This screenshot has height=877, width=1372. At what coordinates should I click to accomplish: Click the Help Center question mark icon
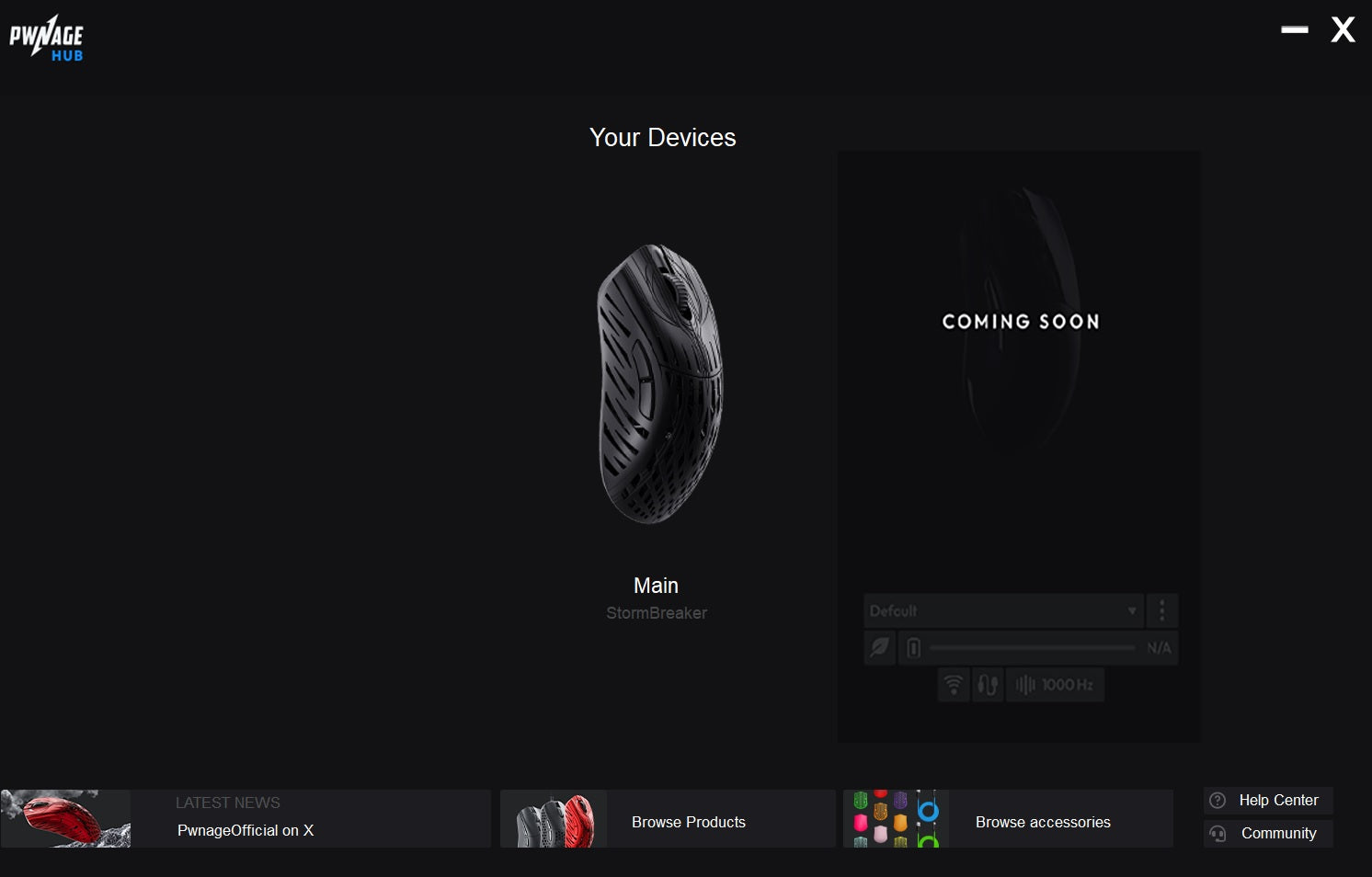click(x=1218, y=801)
